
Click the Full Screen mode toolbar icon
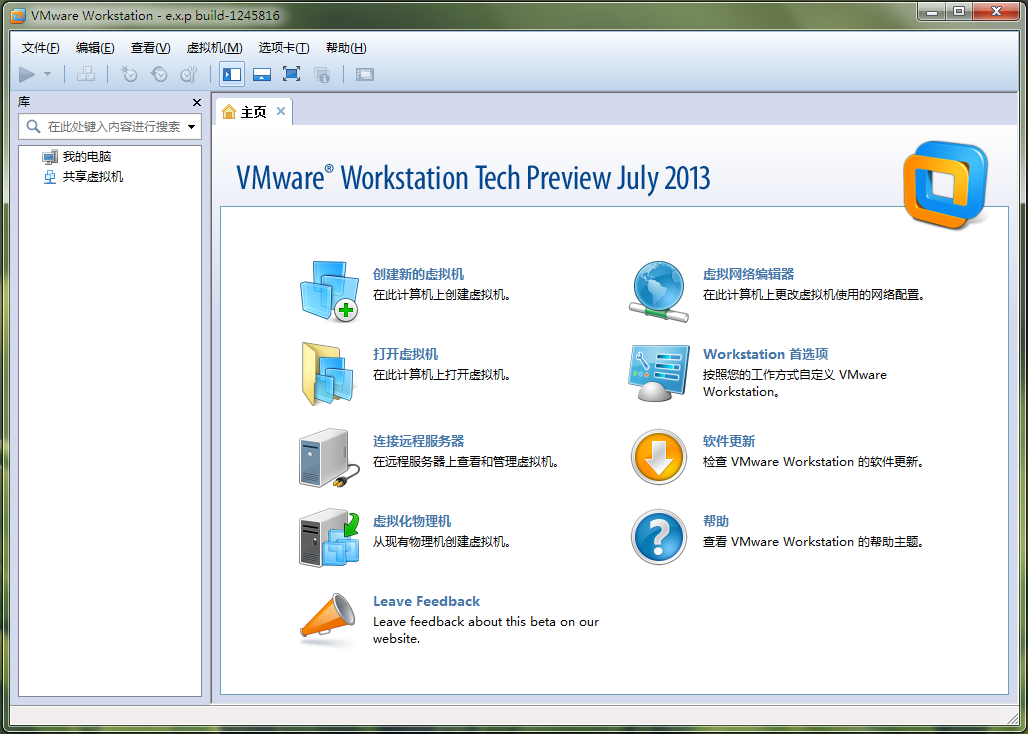pyautogui.click(x=292, y=74)
